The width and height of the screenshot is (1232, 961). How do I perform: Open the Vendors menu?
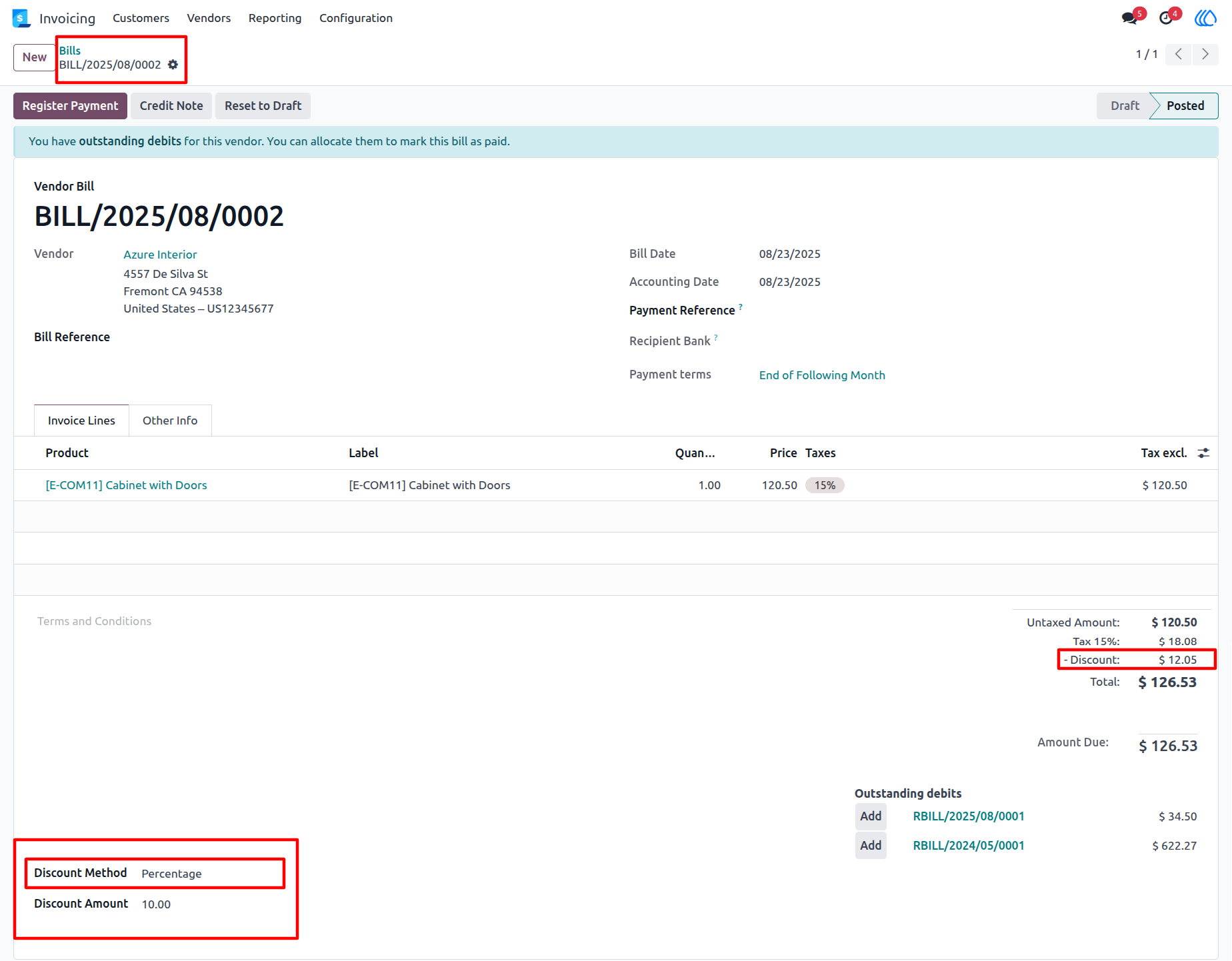click(209, 18)
